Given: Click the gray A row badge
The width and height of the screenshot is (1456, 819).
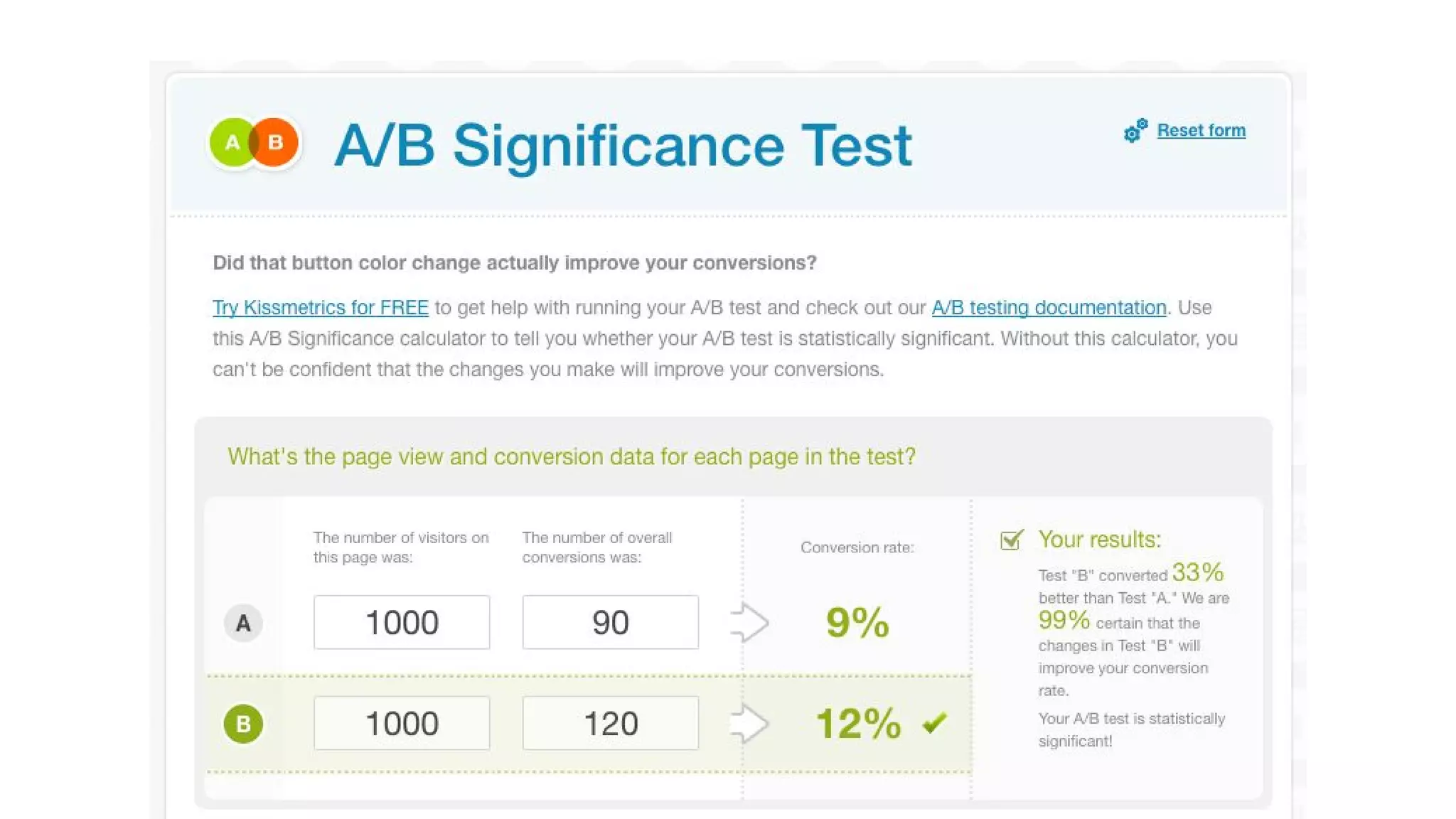Looking at the screenshot, I should coord(243,623).
